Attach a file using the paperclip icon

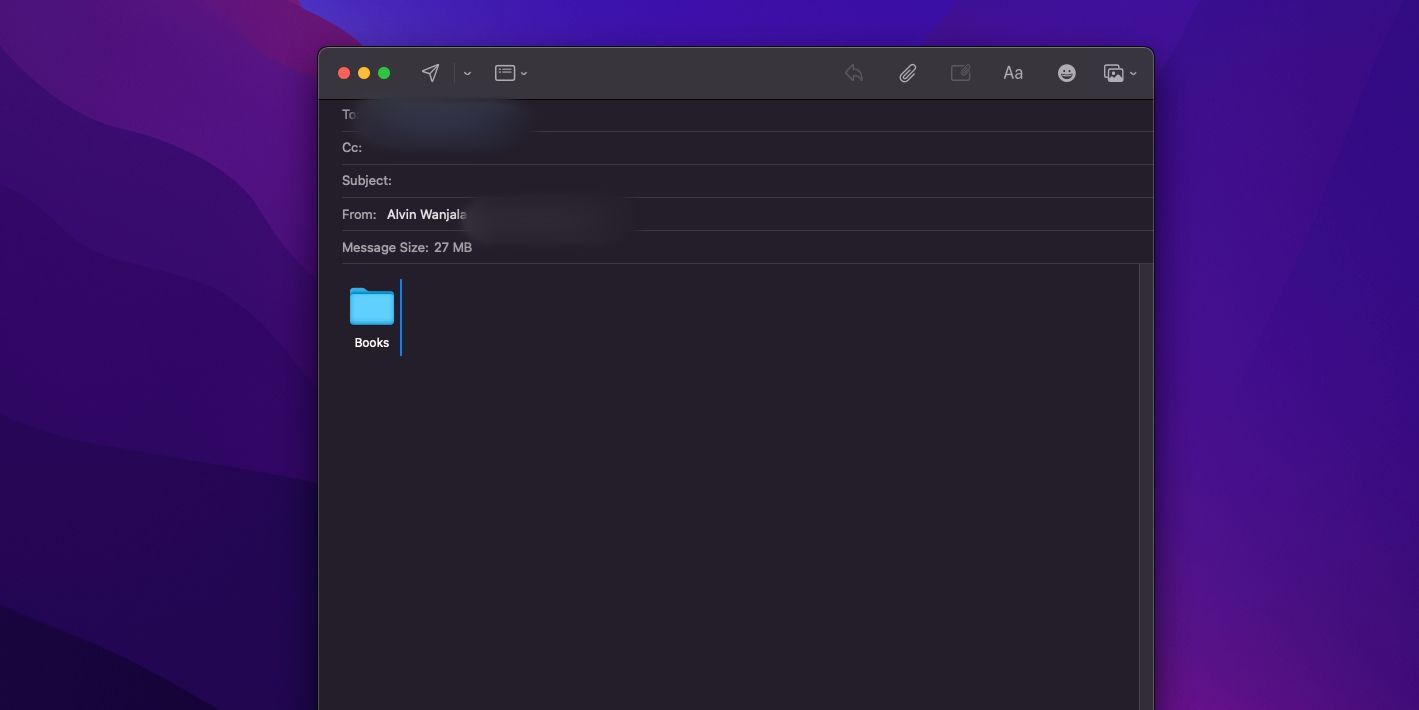(x=908, y=72)
